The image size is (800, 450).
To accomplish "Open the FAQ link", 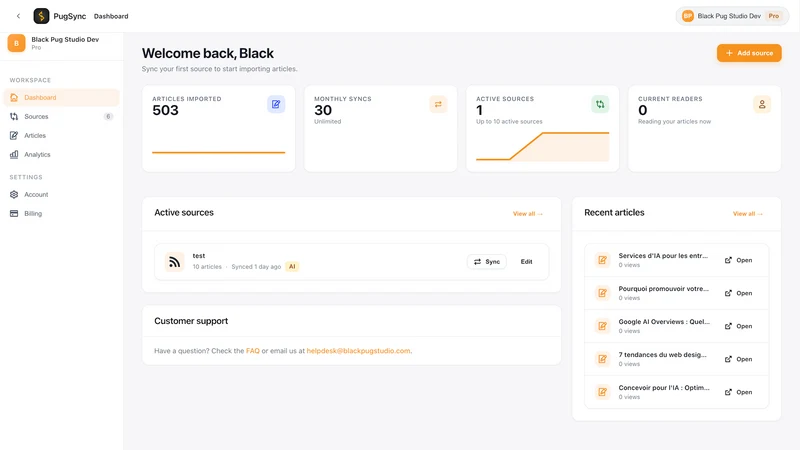I will 253,351.
